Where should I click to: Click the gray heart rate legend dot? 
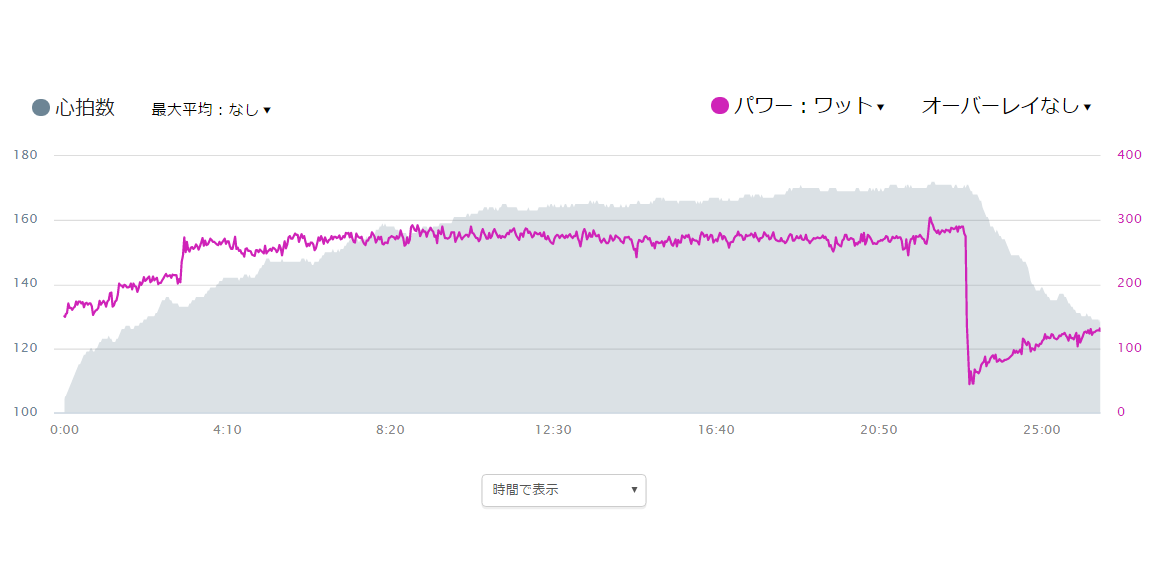(x=41, y=108)
